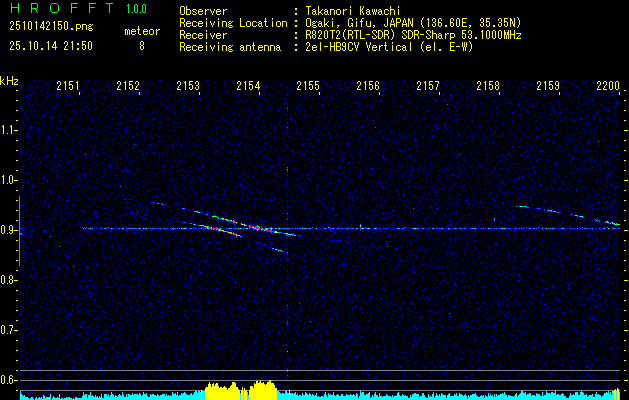Click the kHz axis unit label
629x400 pixels.
(x=9, y=81)
